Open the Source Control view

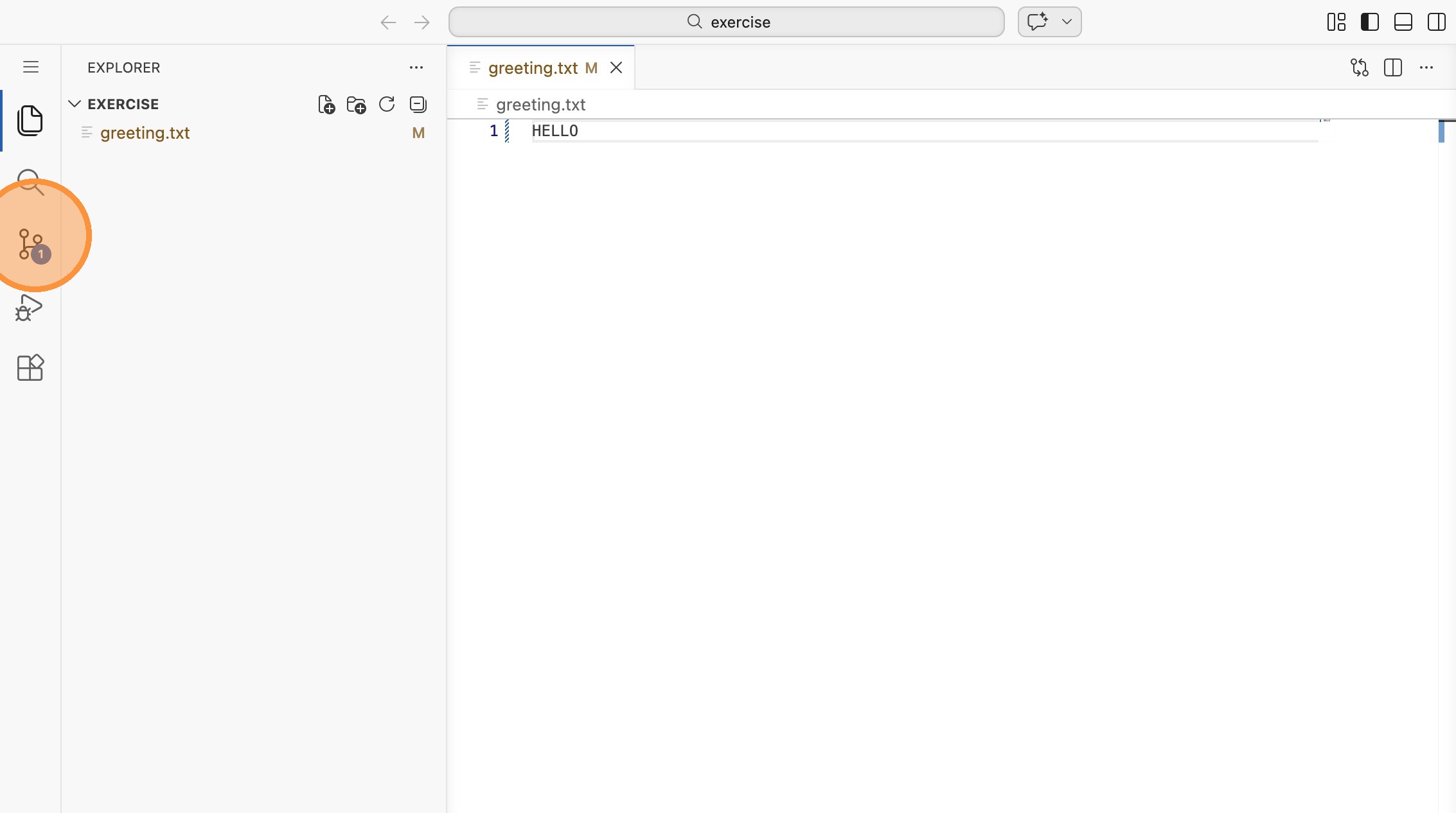pyautogui.click(x=31, y=244)
